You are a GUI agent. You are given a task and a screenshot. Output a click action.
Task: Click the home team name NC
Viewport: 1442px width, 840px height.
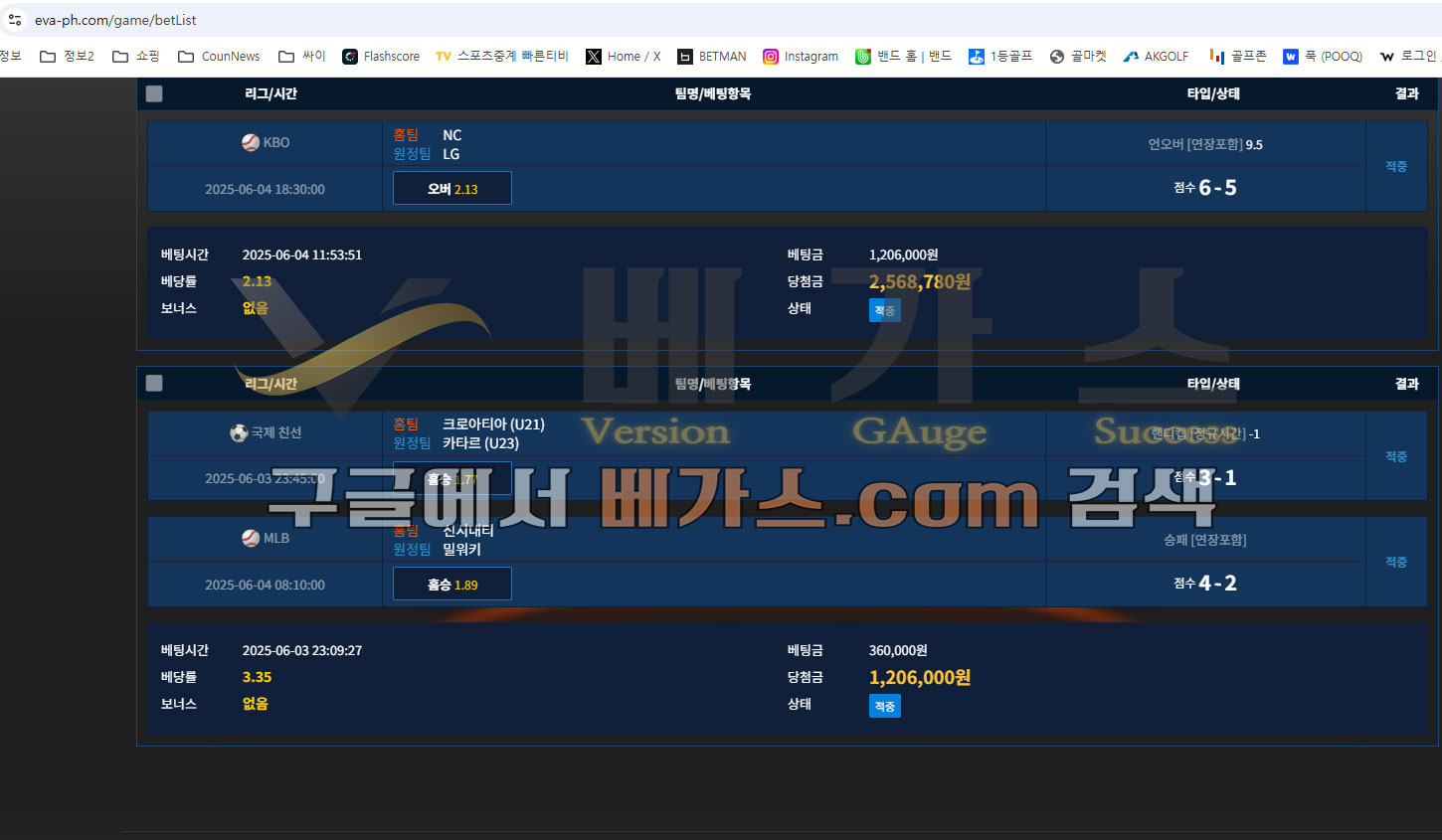452,135
